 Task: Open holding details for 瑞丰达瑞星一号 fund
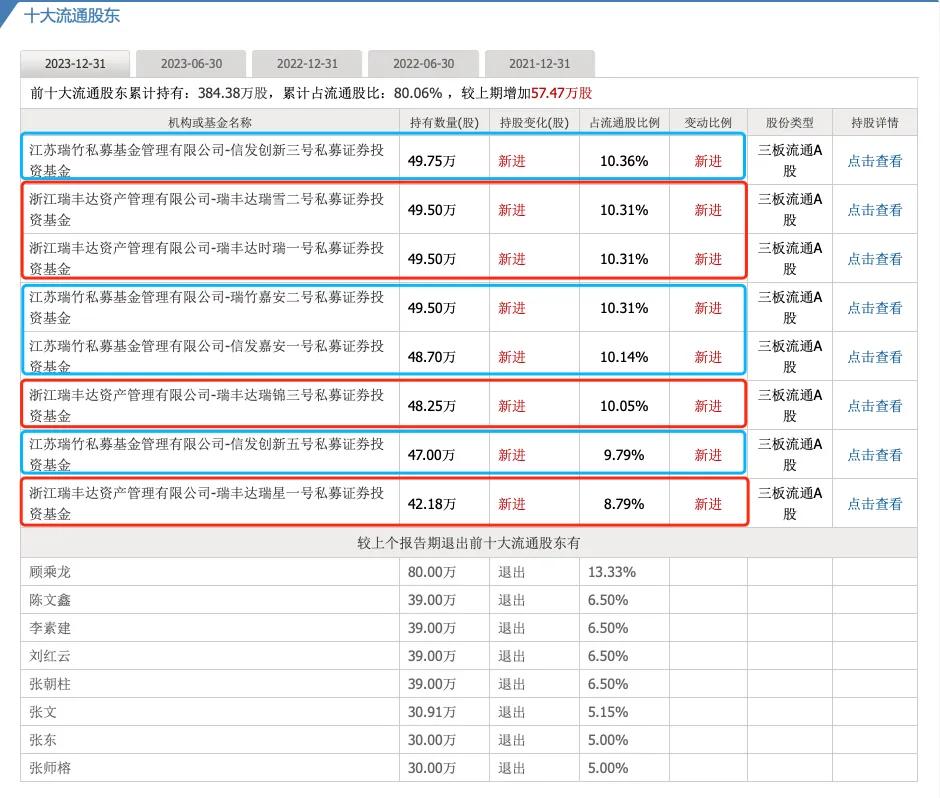(x=874, y=503)
